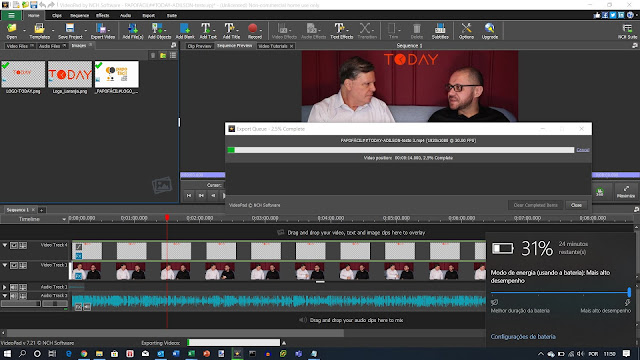This screenshot has width=640, height=360.
Task: Adjust Audio Track 2 pan slider
Action: [55, 304]
